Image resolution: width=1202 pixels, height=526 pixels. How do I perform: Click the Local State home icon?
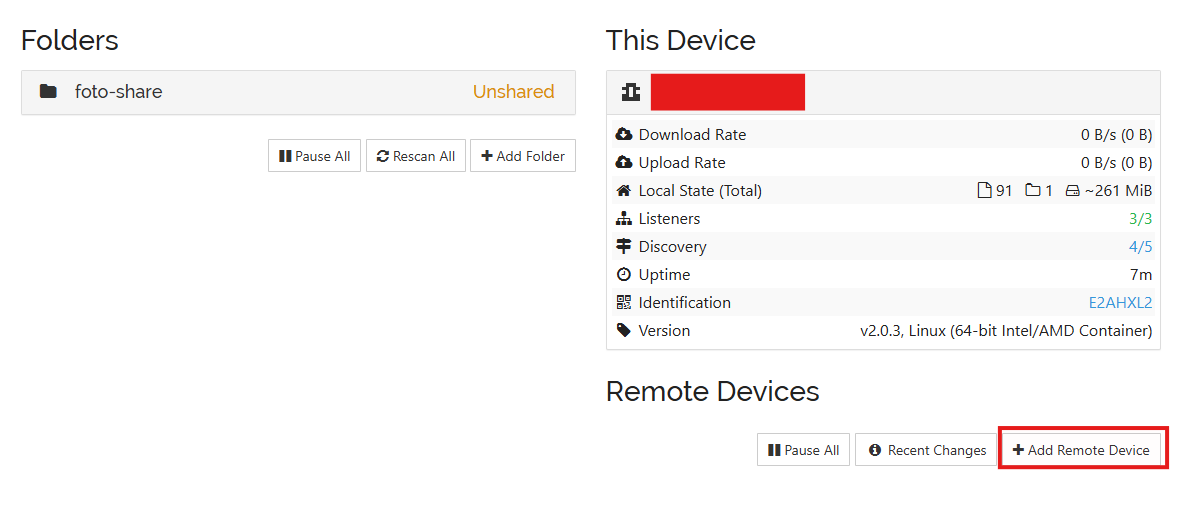point(624,191)
